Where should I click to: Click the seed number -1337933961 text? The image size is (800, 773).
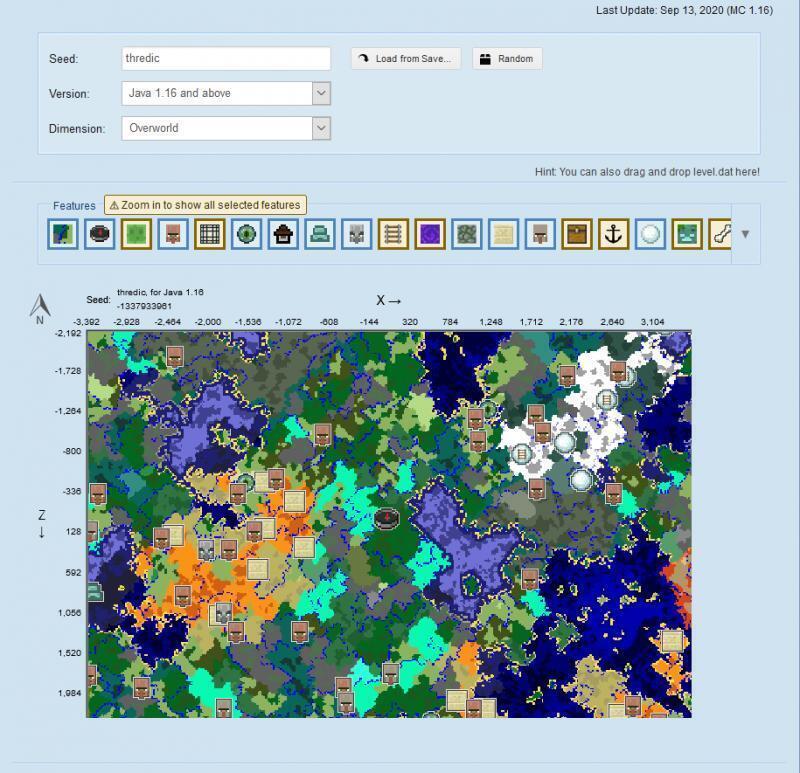(x=144, y=306)
